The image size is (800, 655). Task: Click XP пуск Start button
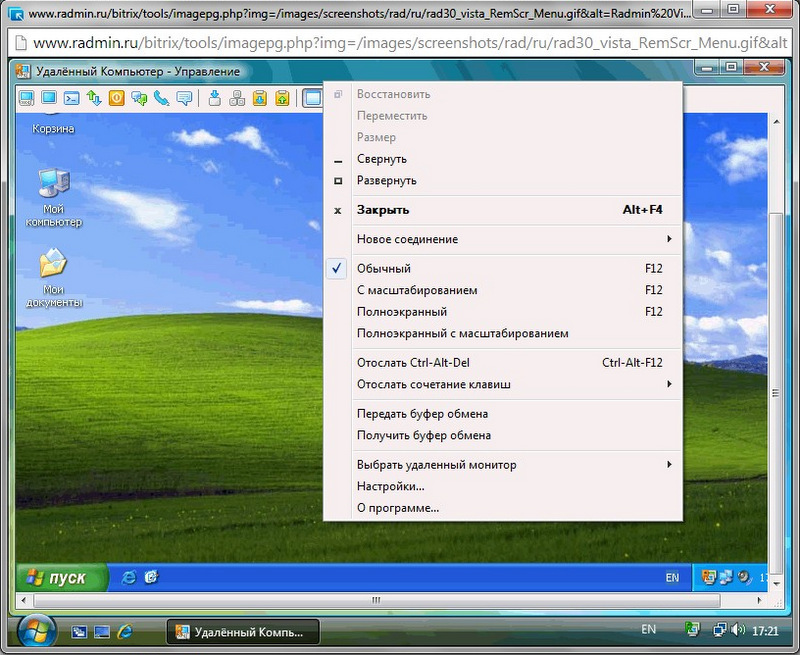(x=62, y=577)
